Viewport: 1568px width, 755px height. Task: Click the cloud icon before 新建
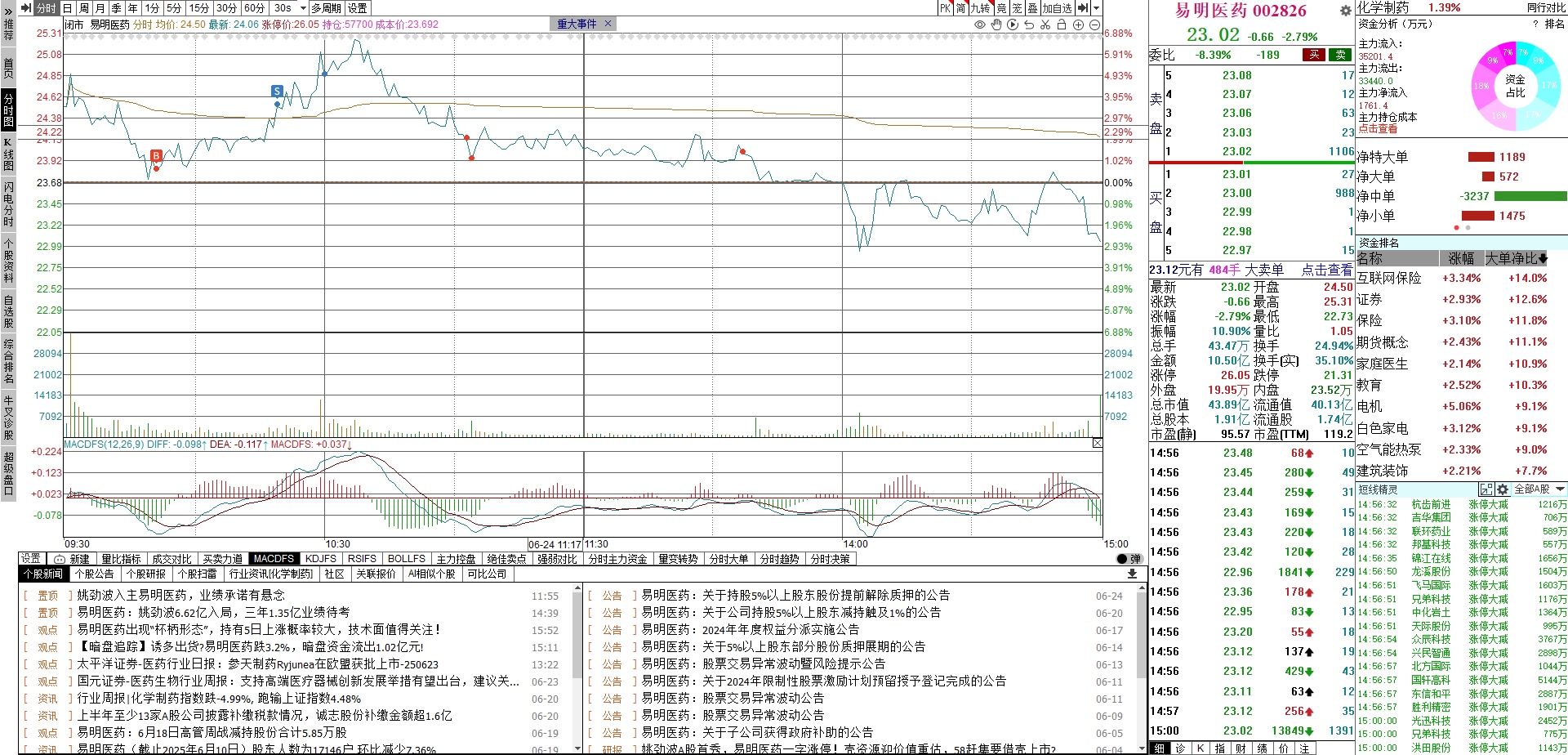click(60, 559)
